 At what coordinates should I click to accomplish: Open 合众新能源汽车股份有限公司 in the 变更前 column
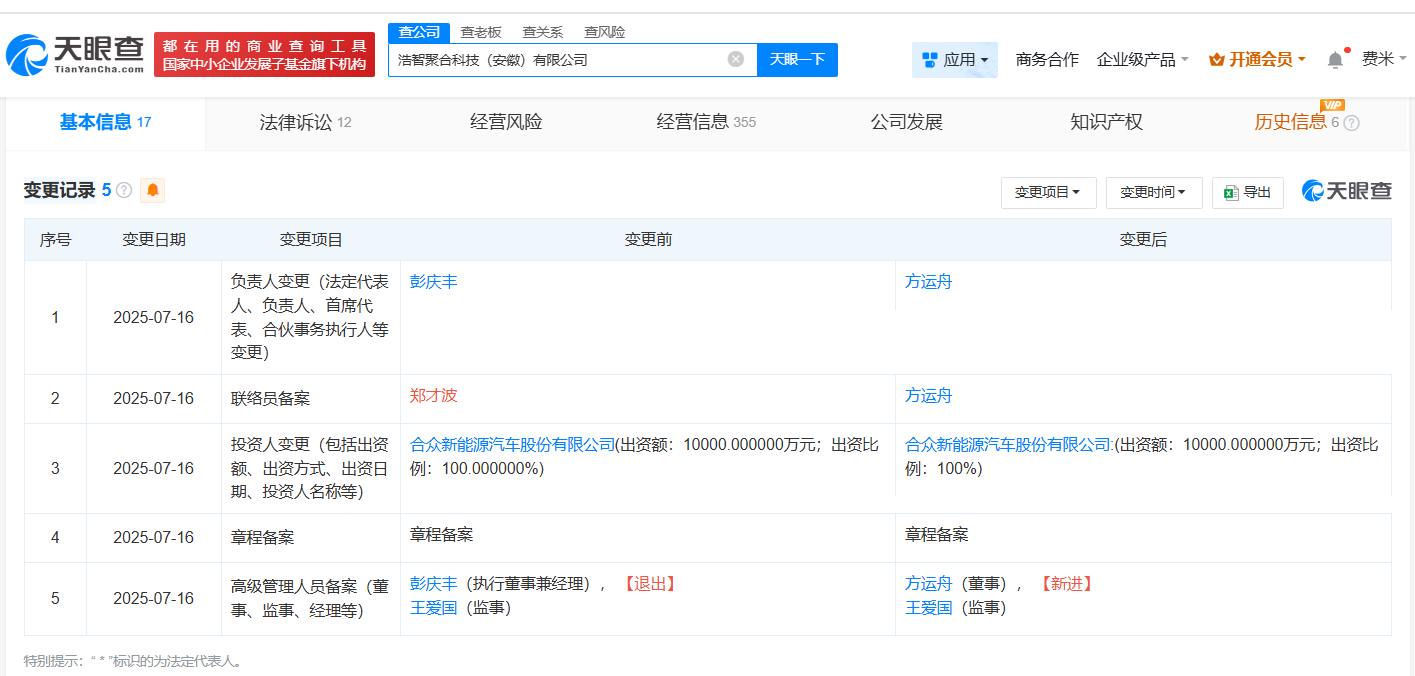[x=513, y=445]
